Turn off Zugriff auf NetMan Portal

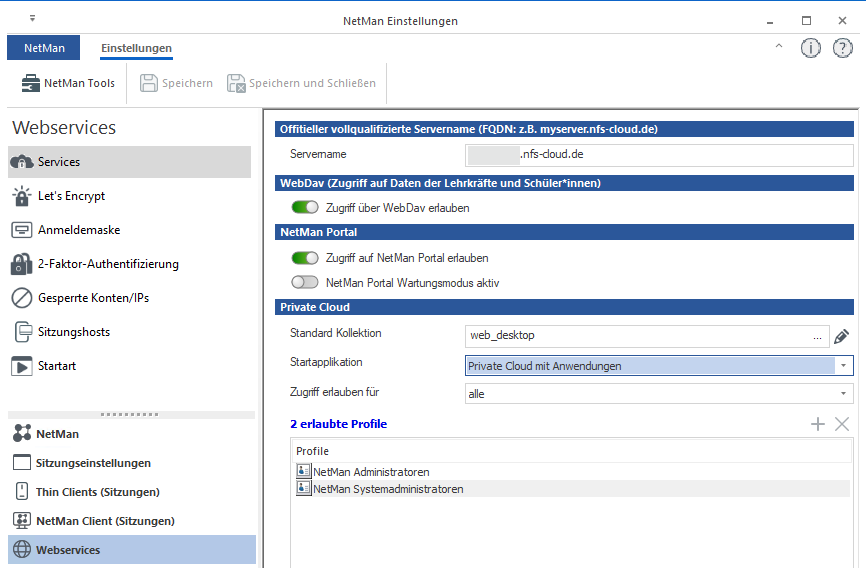pyautogui.click(x=304, y=258)
